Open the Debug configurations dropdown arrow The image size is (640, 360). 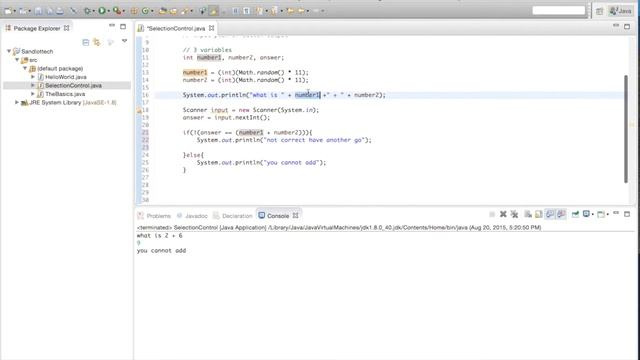93,11
